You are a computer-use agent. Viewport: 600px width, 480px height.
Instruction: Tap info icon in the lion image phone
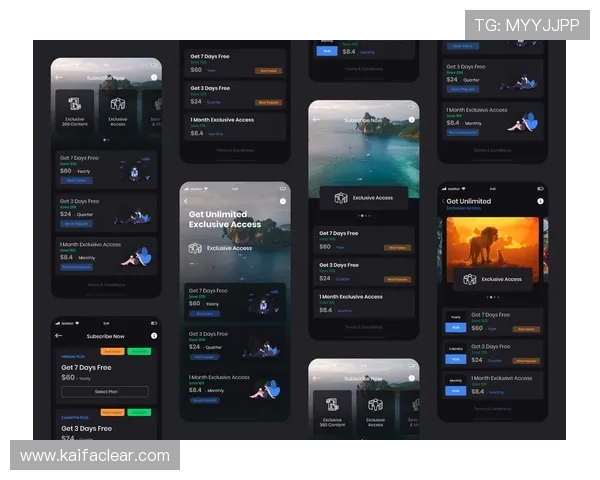[540, 201]
